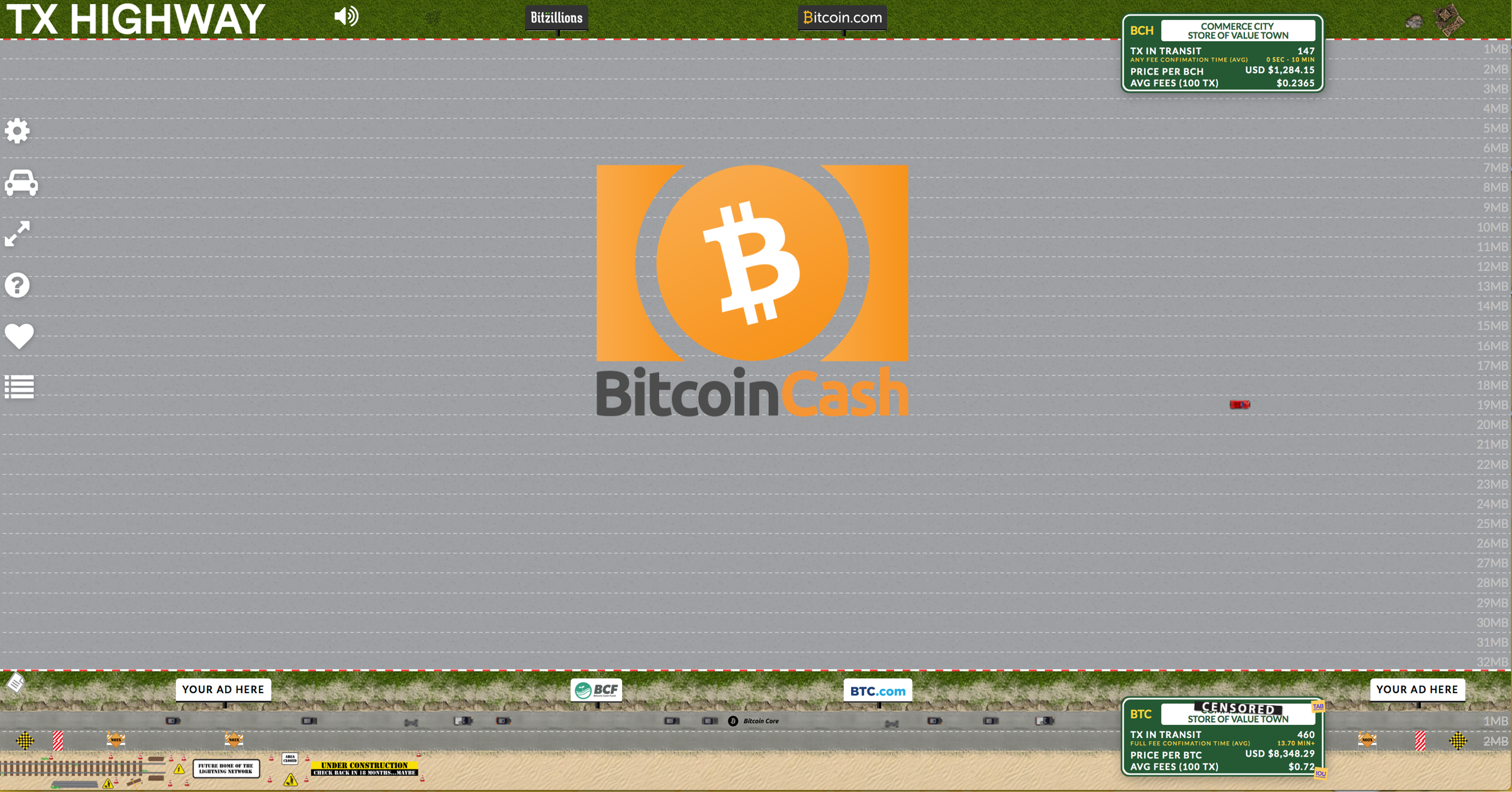The width and height of the screenshot is (1512, 792).
Task: Mute the sound with the speaker icon
Action: tap(346, 16)
